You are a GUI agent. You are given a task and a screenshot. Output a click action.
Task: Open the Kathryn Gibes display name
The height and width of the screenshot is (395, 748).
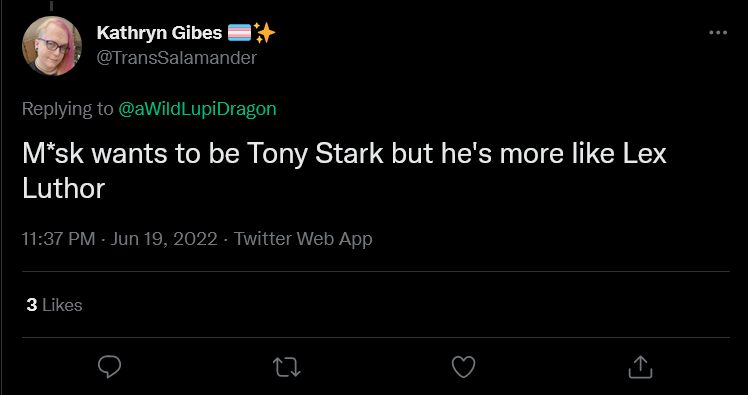[x=159, y=33]
